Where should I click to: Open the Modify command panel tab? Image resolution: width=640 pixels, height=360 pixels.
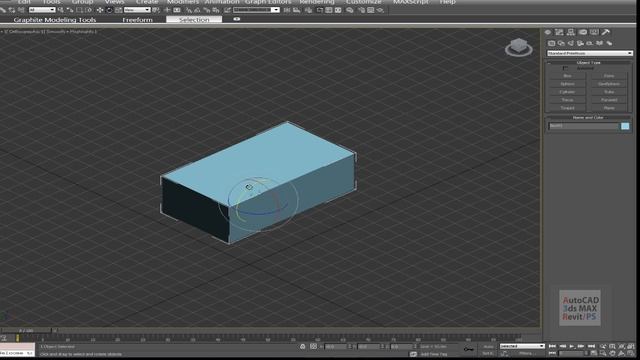559,32
